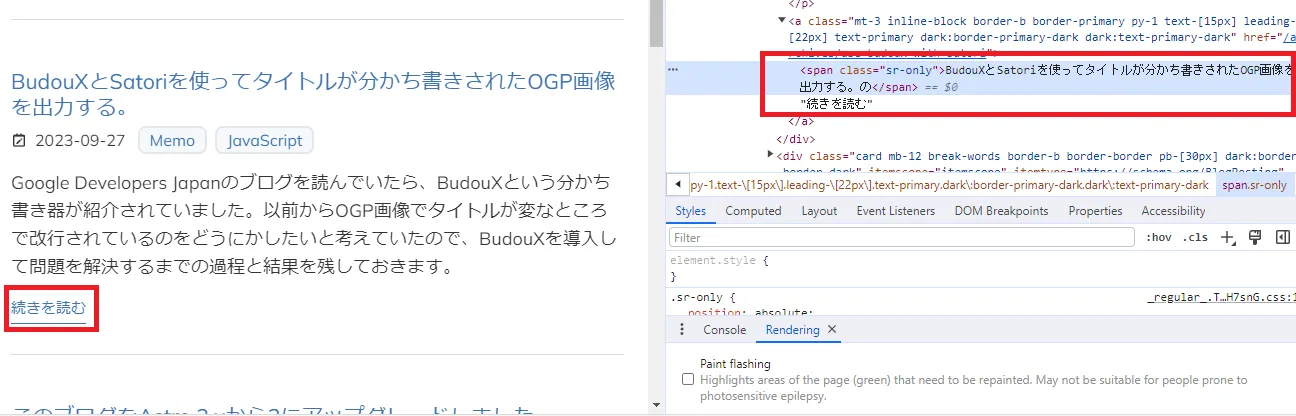
Task: Focus the Styles Filter input field
Action: click(901, 238)
